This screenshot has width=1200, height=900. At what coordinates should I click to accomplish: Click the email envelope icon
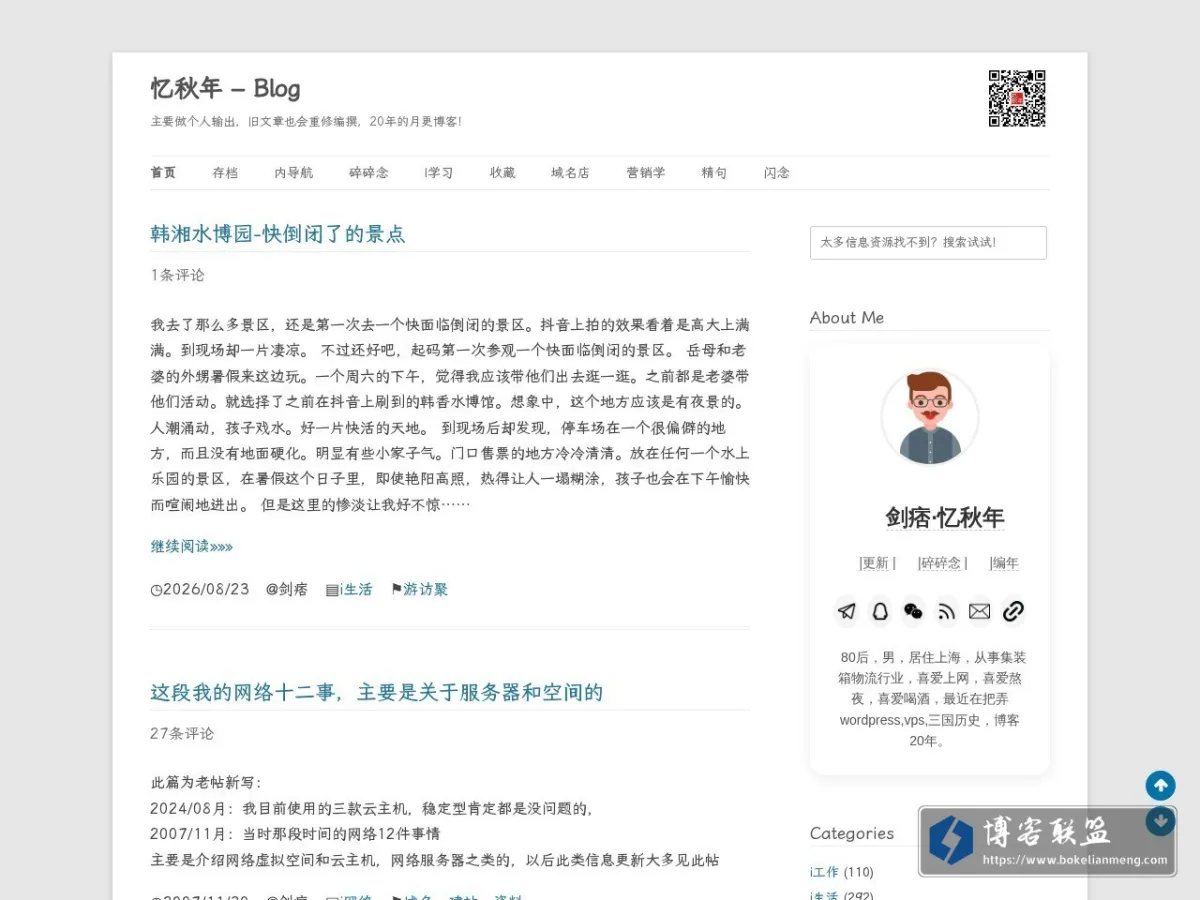click(x=979, y=611)
